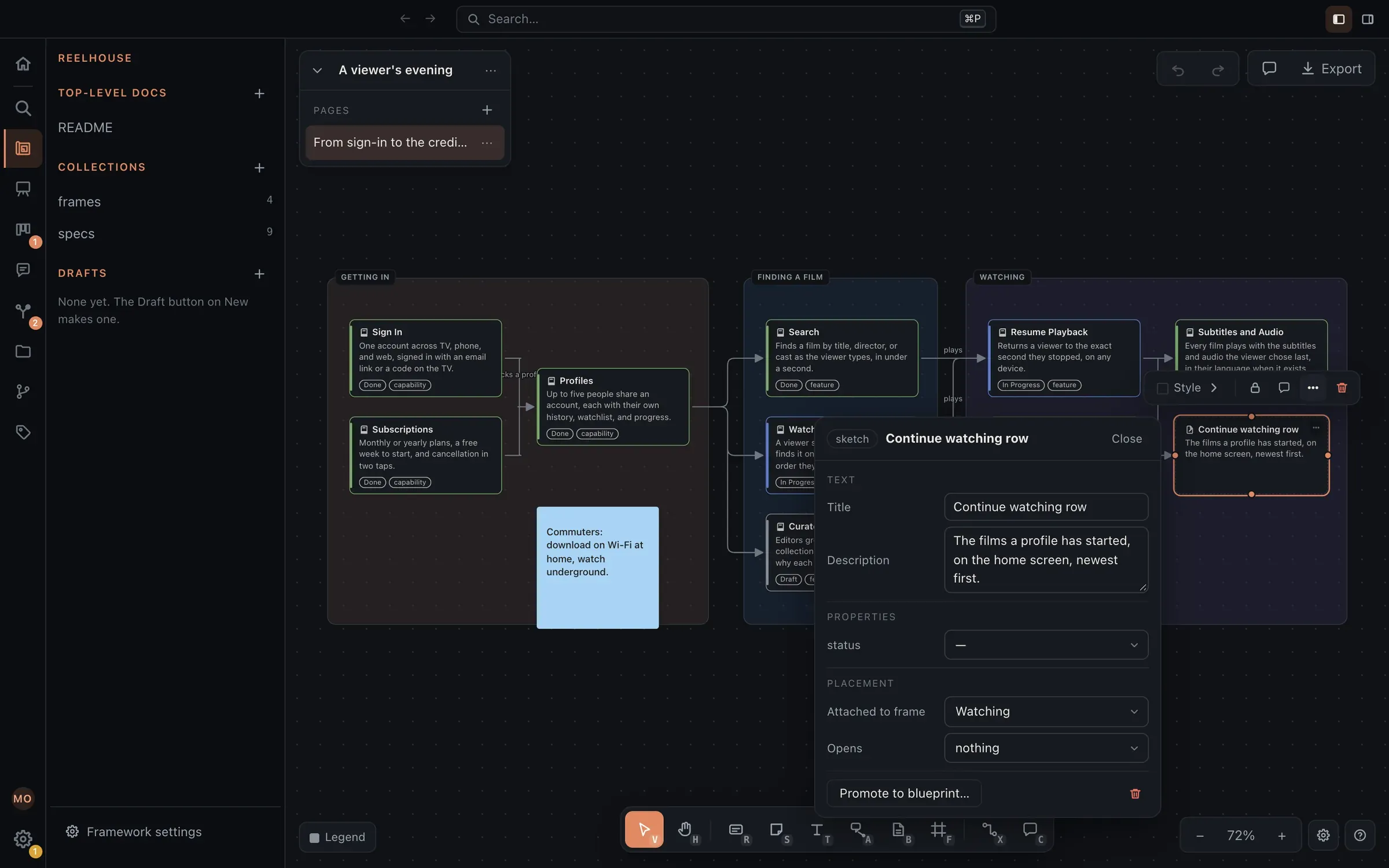Viewport: 1389px width, 868px height.
Task: Open canvas settings gear beside zoom
Action: pyautogui.click(x=1323, y=835)
